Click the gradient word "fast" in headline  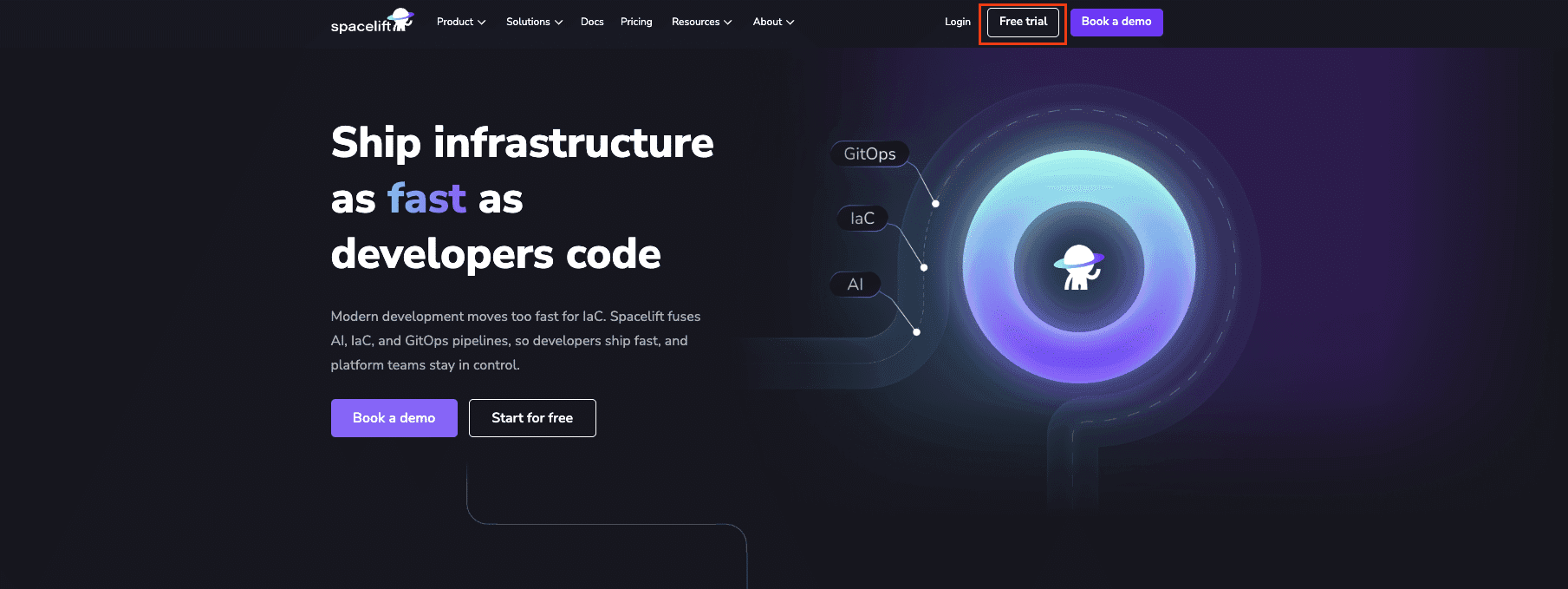(x=427, y=199)
